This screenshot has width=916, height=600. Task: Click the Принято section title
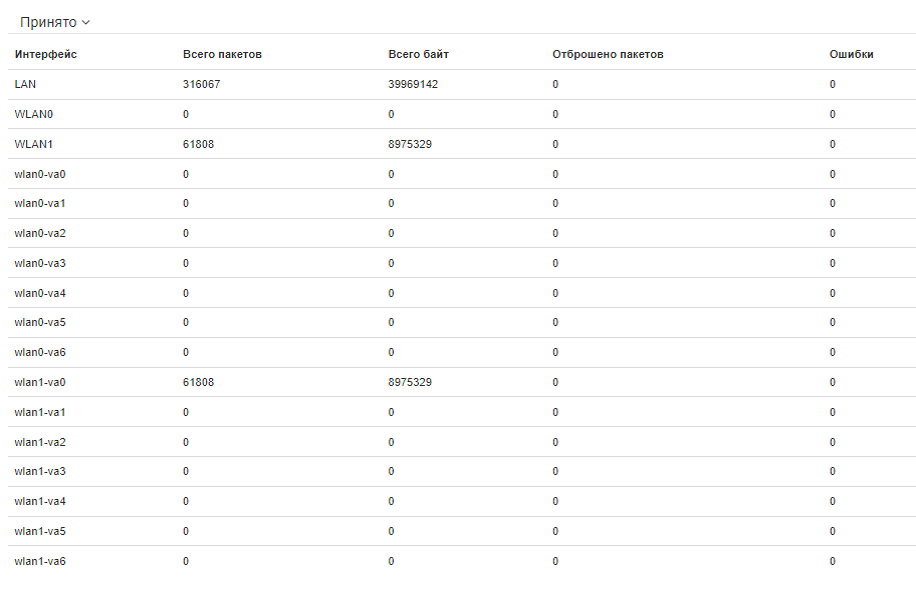point(48,22)
